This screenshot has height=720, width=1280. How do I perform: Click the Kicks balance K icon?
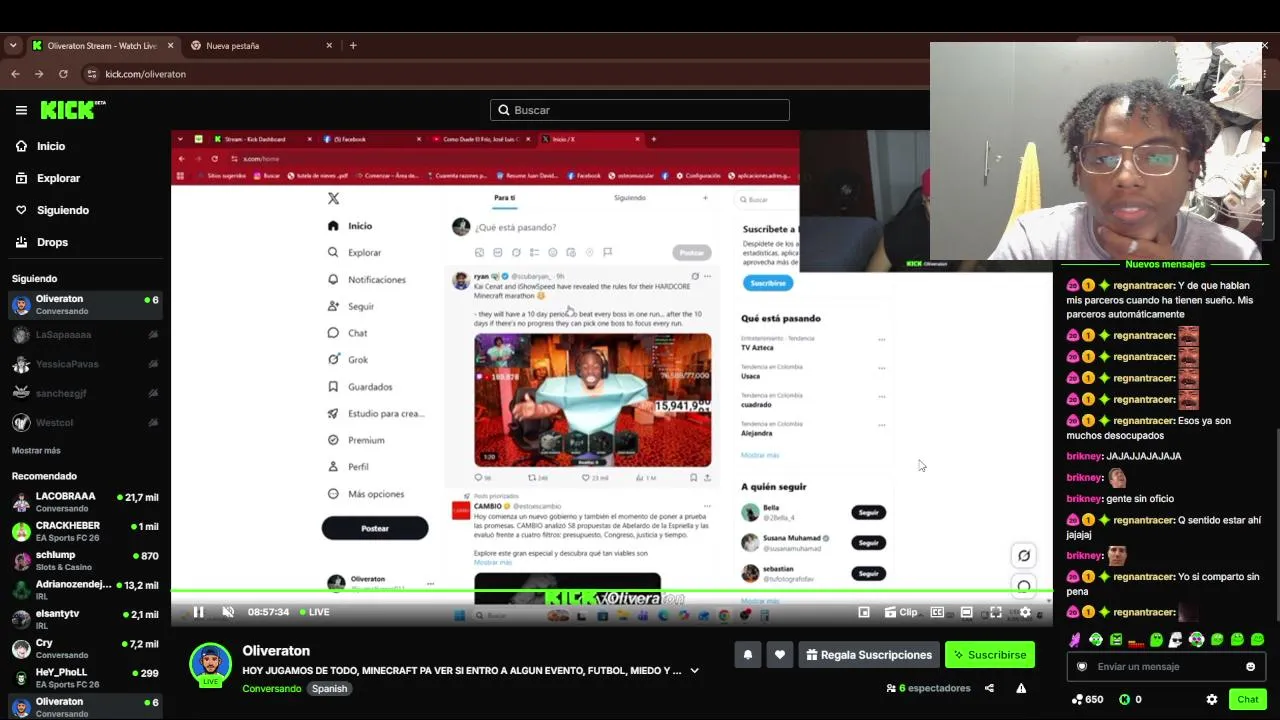pos(1124,700)
